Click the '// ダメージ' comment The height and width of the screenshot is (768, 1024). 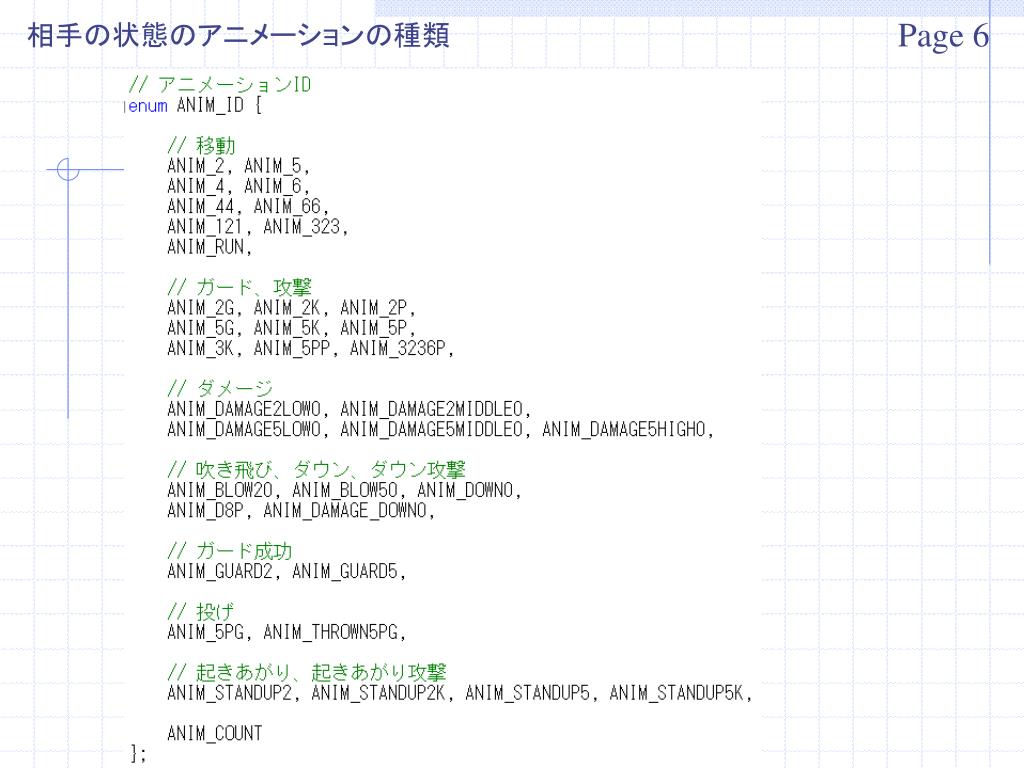pyautogui.click(x=220, y=388)
